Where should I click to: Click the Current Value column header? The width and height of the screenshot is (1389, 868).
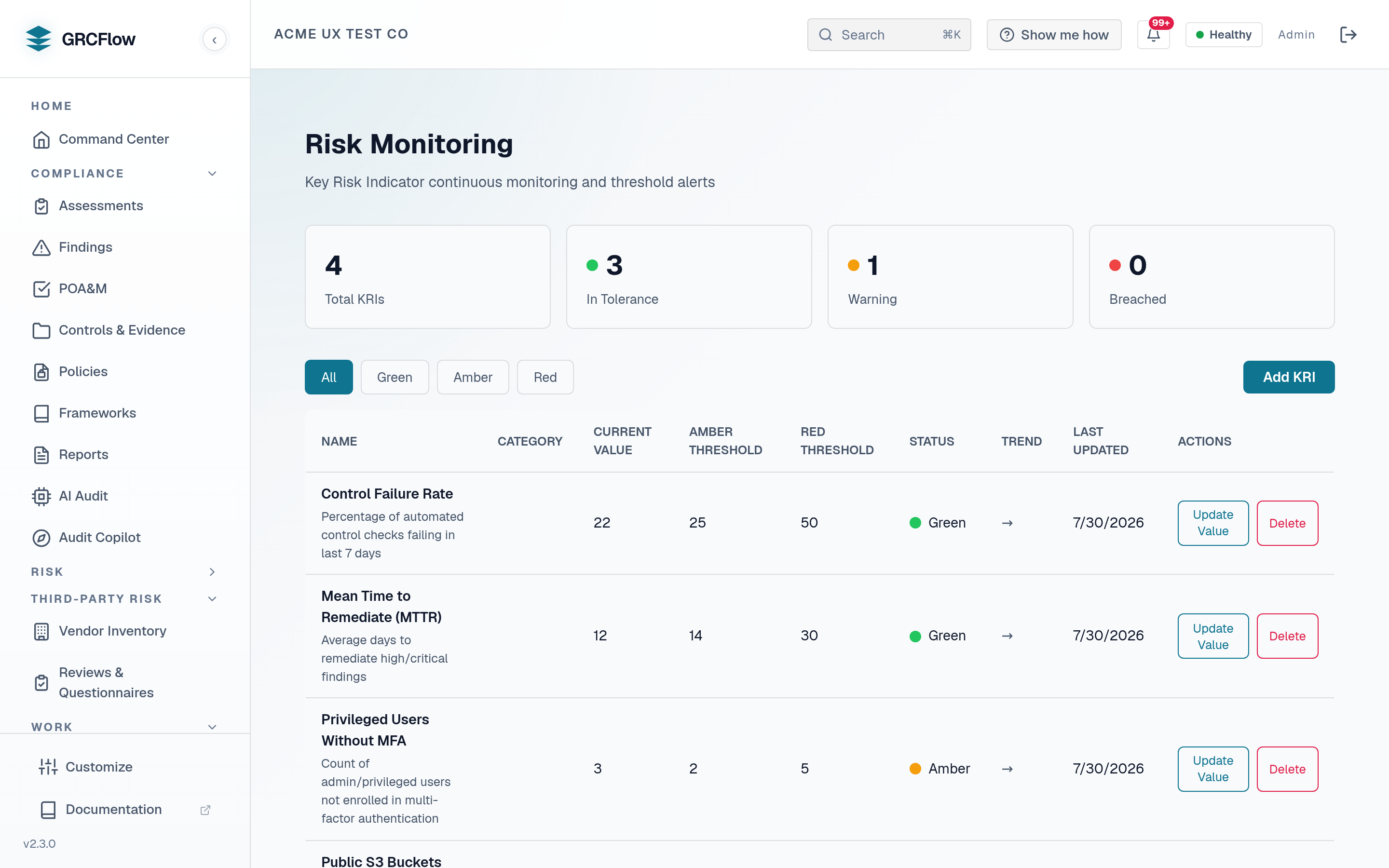622,441
